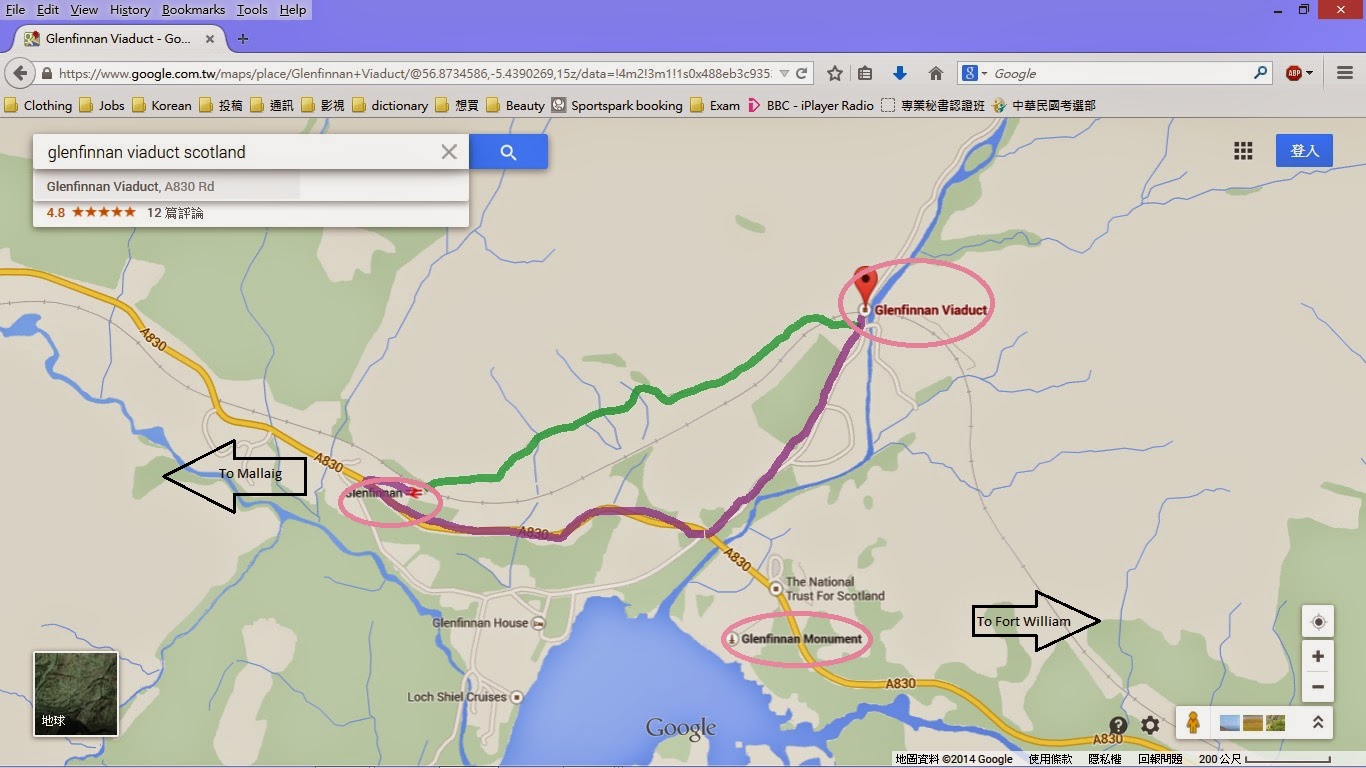Open the Korean bookmarks folder
Viewport: 1366px width, 768px height.
coord(162,105)
